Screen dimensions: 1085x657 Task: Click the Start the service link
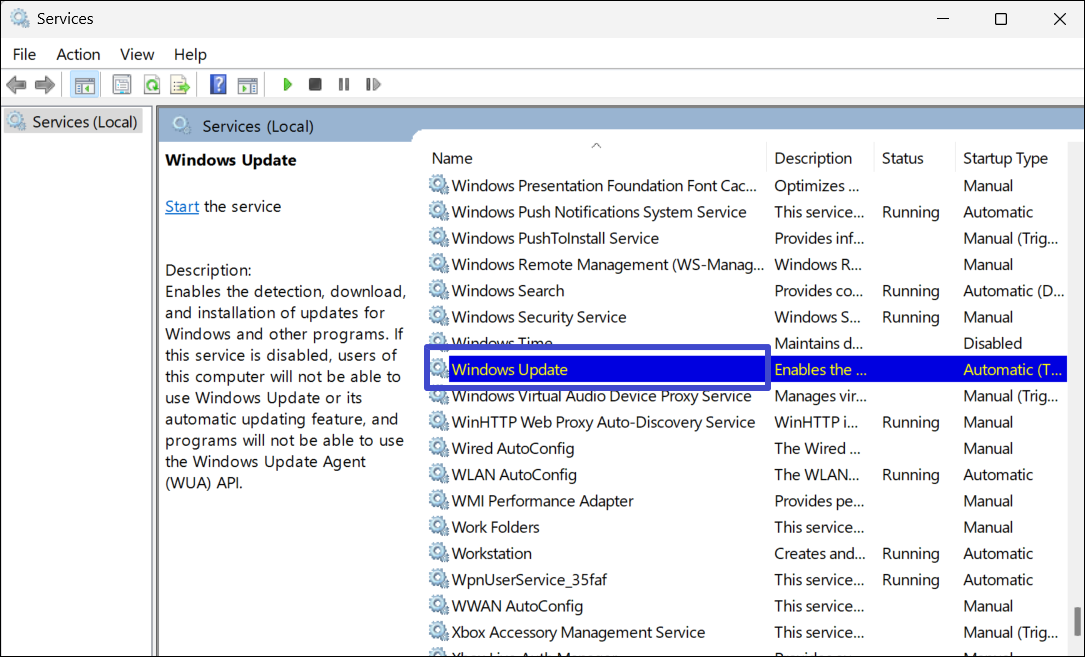[182, 206]
